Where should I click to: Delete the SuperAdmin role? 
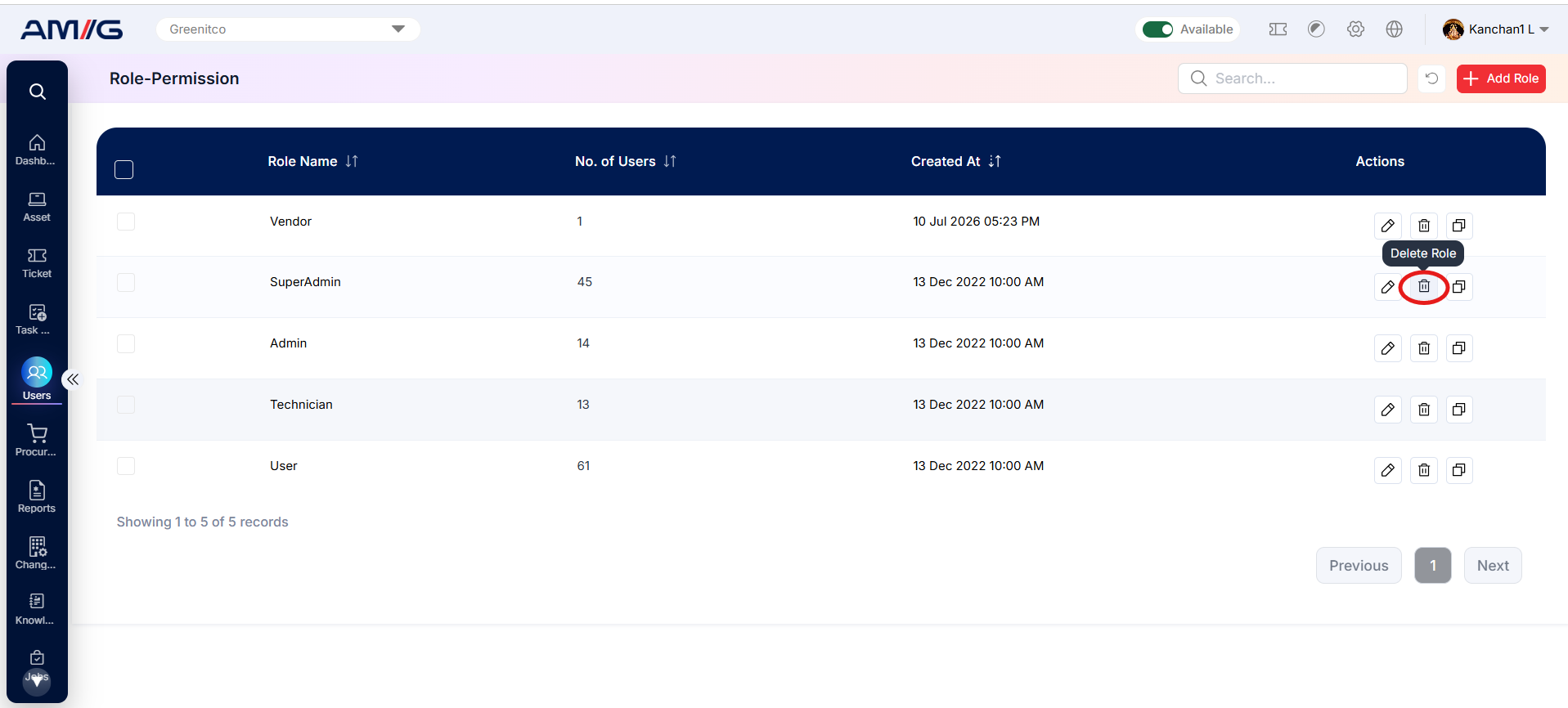click(1424, 287)
